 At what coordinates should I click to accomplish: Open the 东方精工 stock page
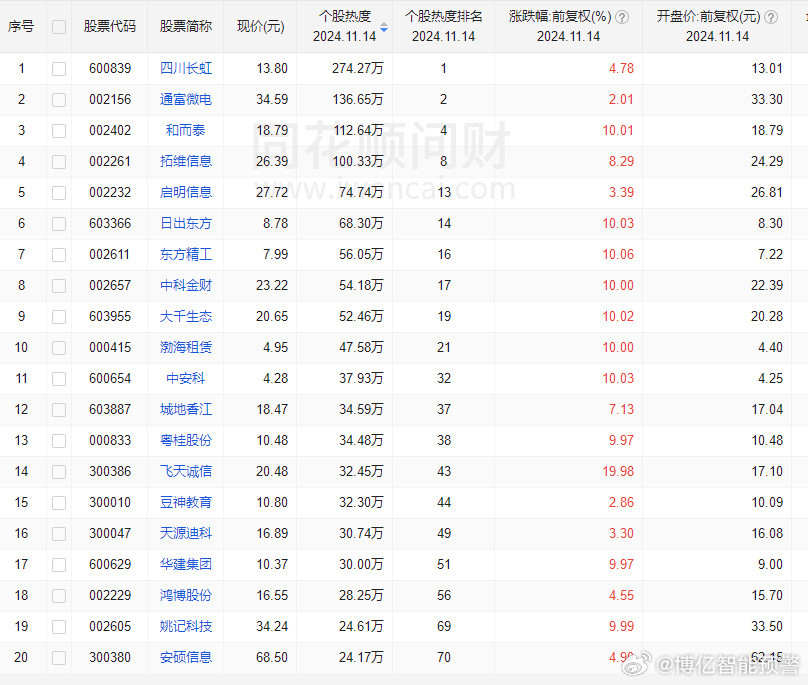tap(186, 254)
